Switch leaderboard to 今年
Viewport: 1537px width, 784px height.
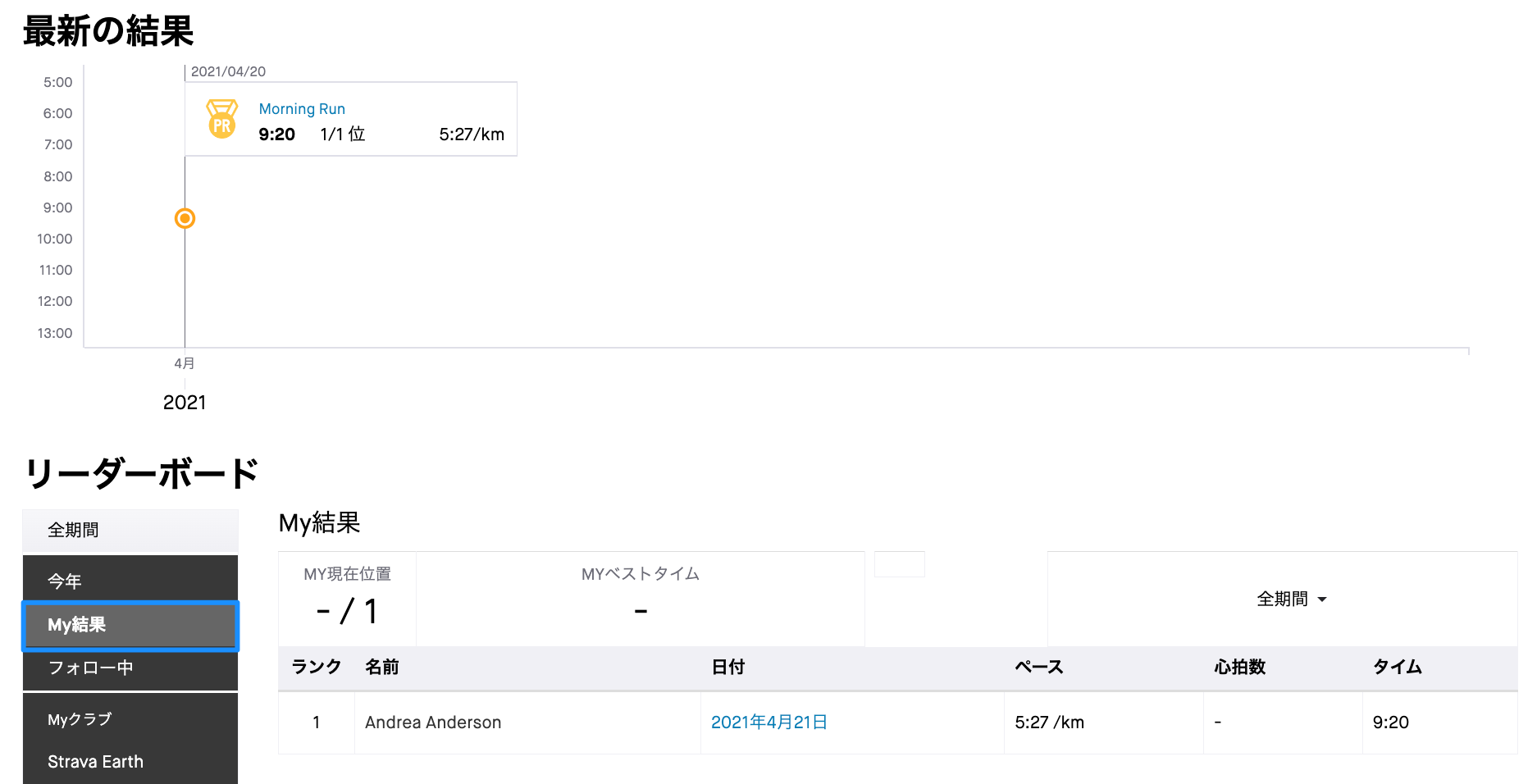point(130,581)
